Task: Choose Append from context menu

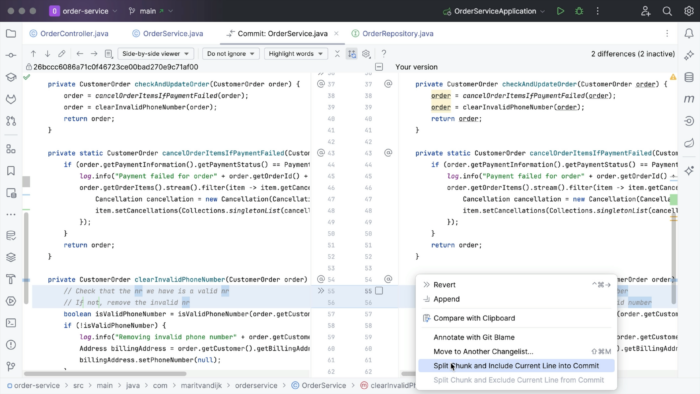Action: click(x=517, y=299)
